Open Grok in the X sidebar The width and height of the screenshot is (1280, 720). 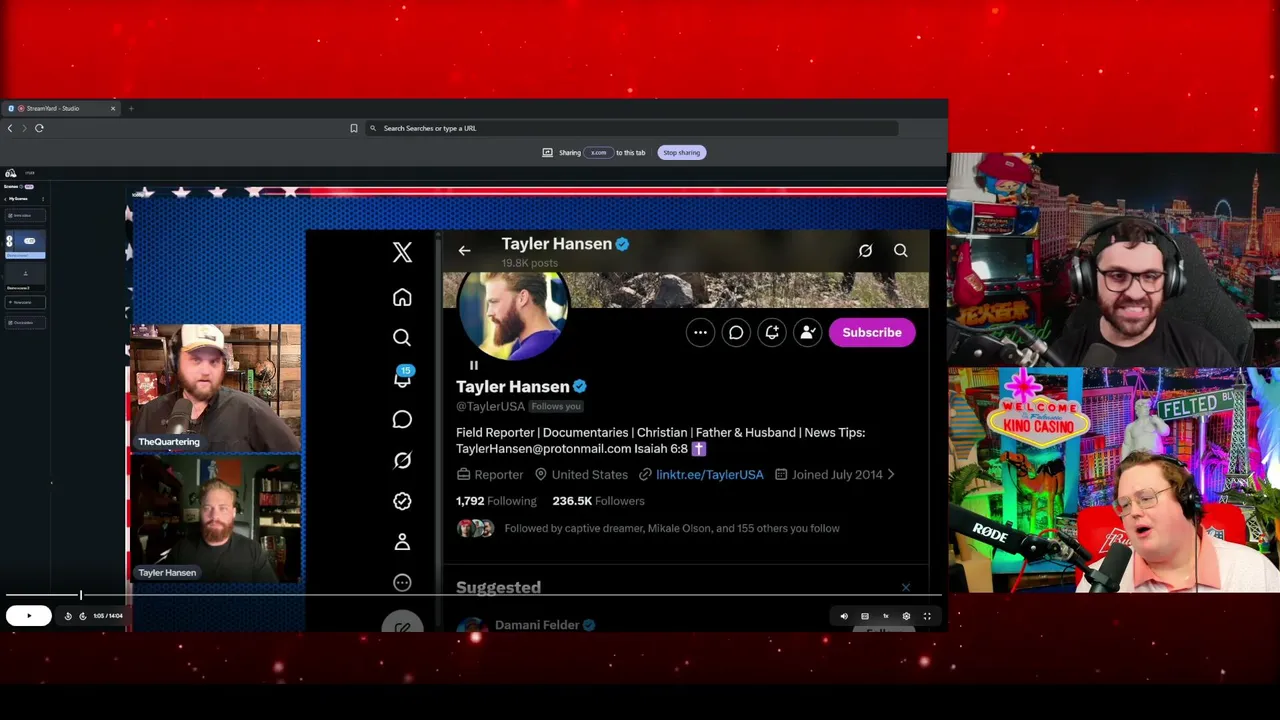pos(402,460)
